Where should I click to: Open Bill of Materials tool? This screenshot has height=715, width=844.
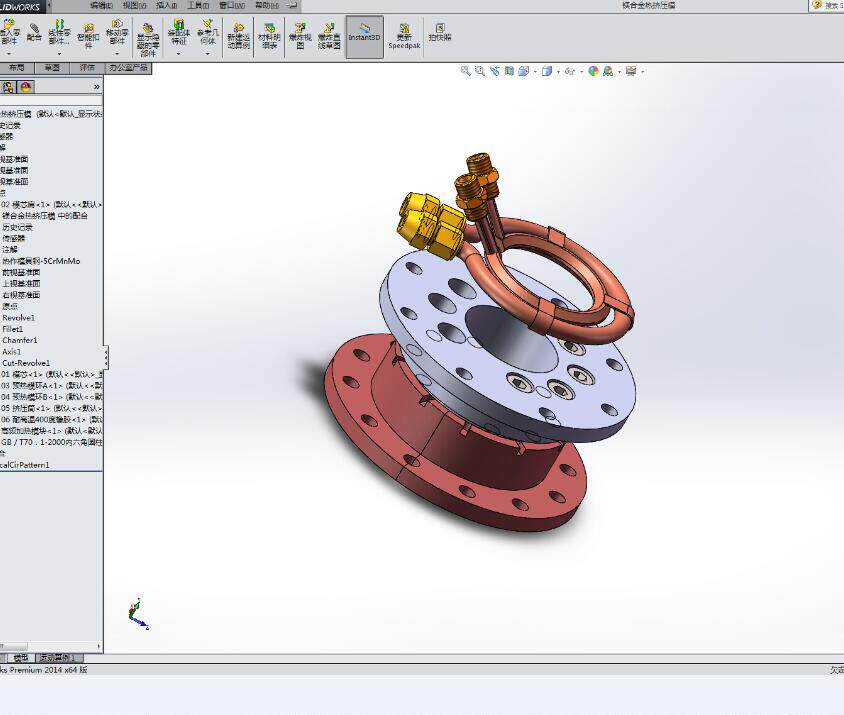point(269,36)
